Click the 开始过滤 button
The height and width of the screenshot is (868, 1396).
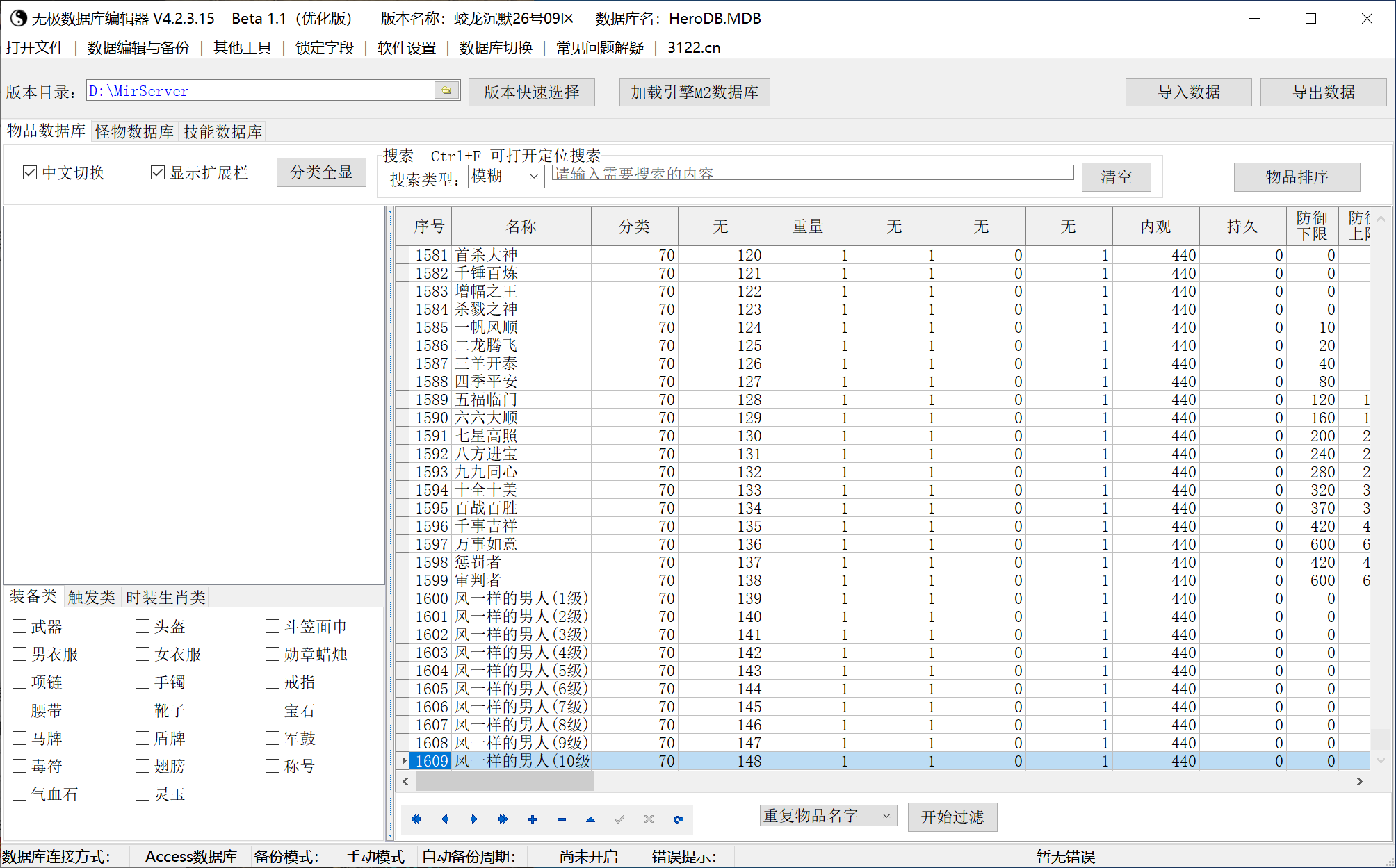pos(952,817)
